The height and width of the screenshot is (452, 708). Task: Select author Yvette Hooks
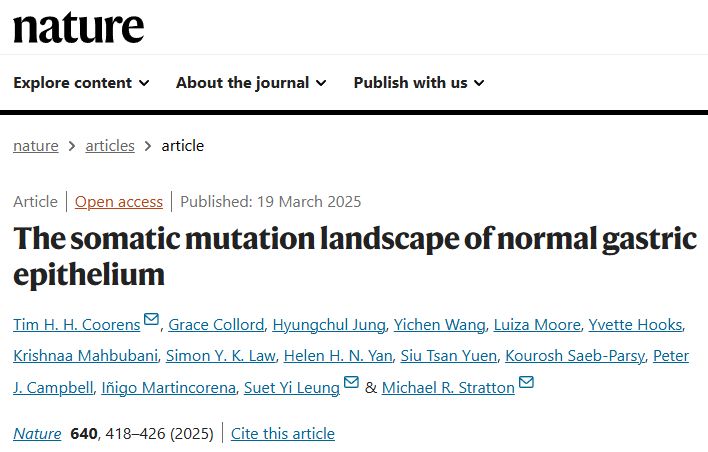click(x=635, y=325)
